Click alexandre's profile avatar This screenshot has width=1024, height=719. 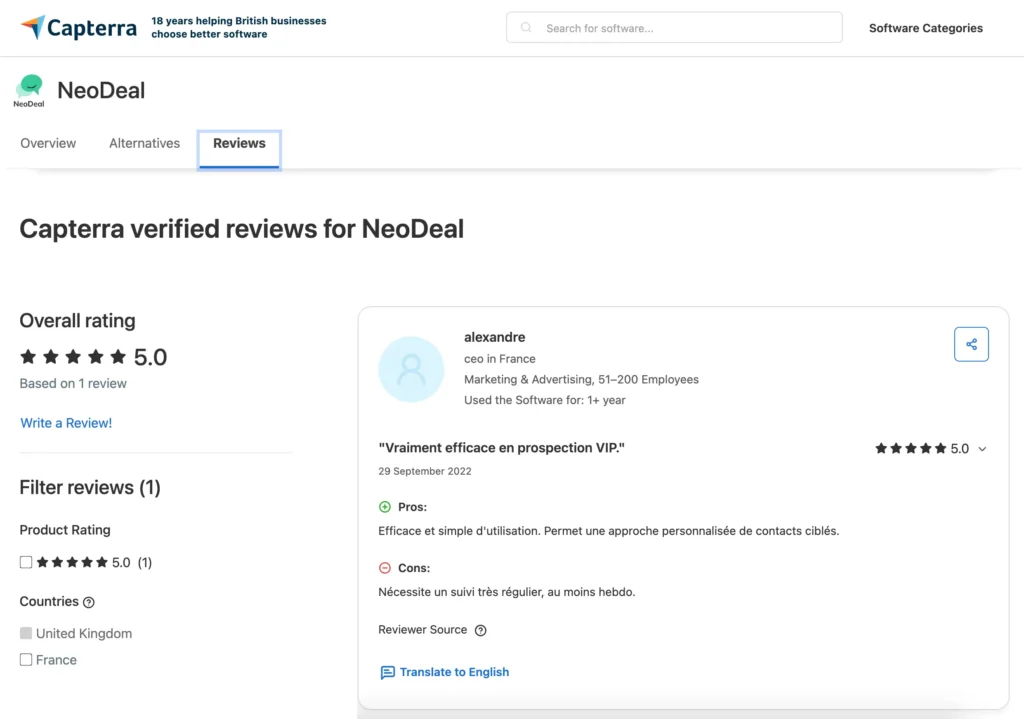[411, 369]
